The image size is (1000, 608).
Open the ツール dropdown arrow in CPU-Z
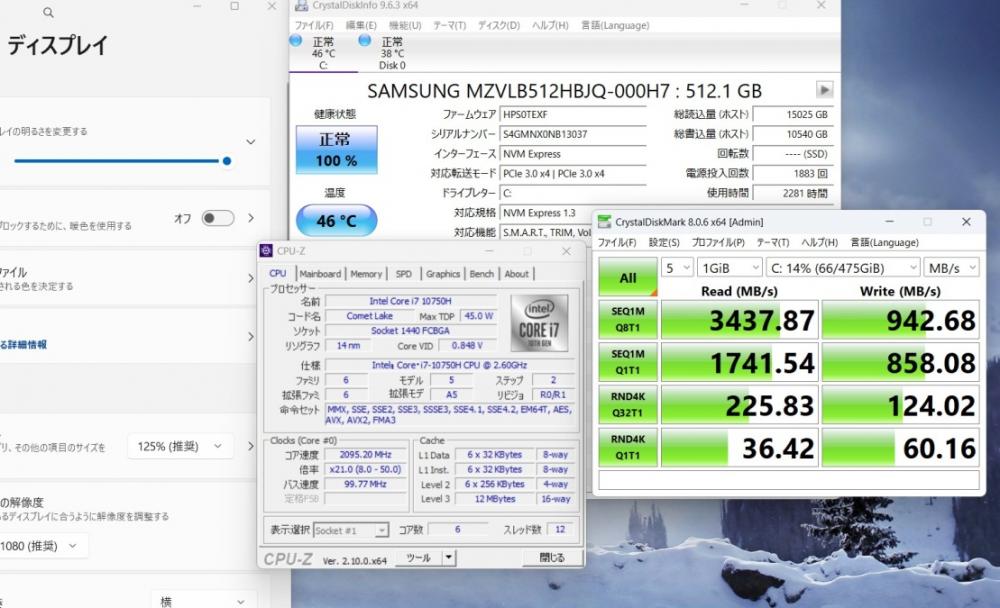point(448,558)
